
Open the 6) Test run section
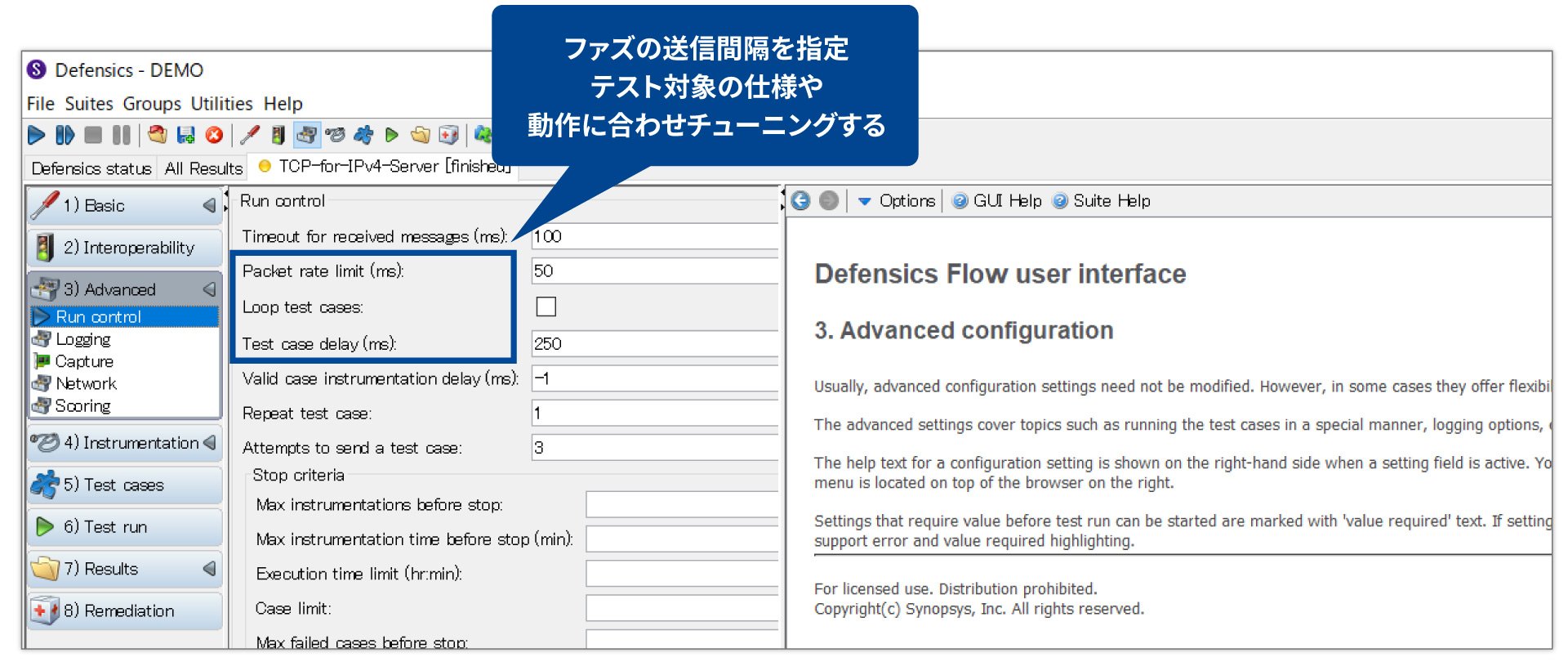click(x=124, y=527)
